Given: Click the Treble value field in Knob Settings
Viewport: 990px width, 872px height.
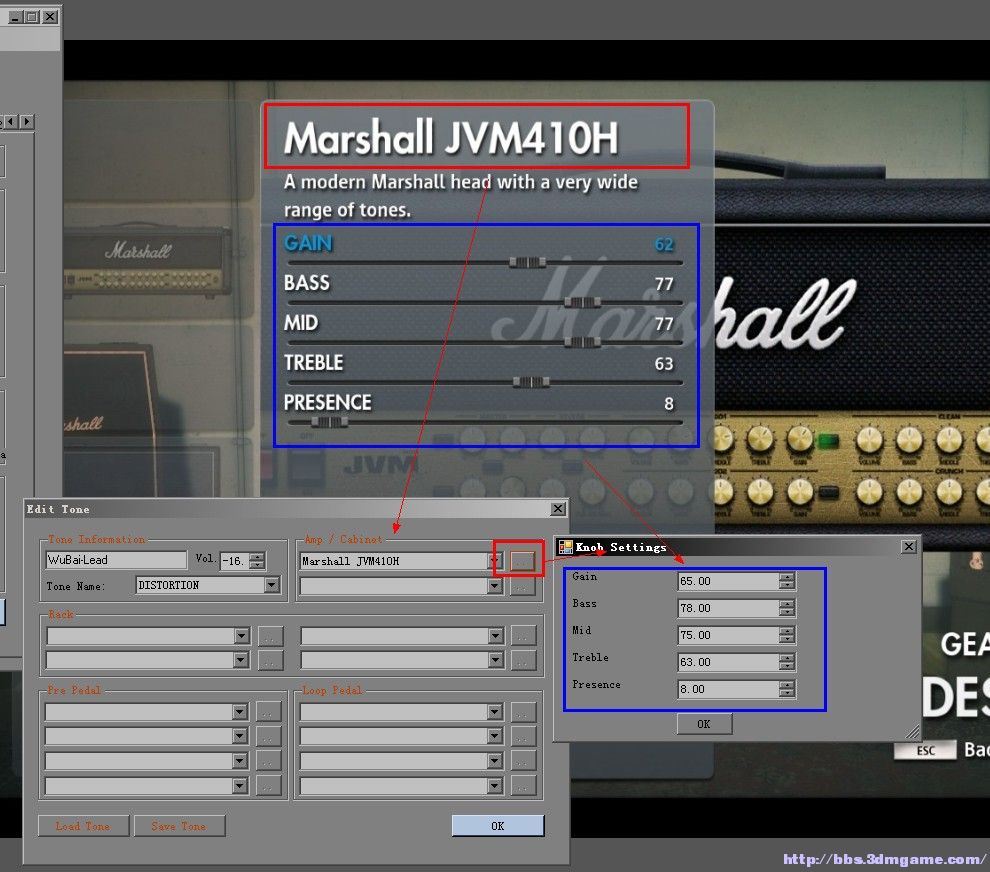Looking at the screenshot, I should coord(728,662).
